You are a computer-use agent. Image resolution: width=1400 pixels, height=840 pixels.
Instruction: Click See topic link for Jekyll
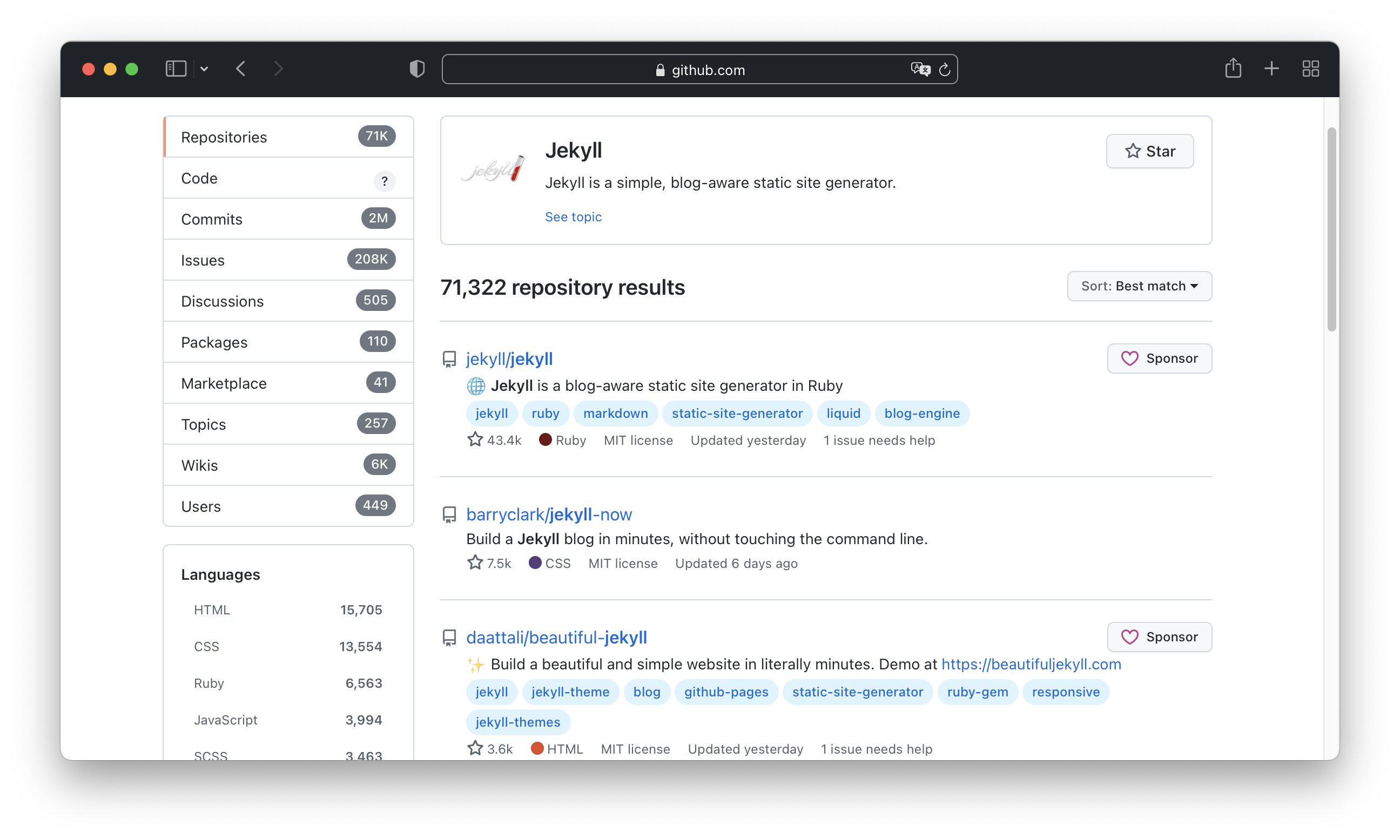[x=573, y=216]
